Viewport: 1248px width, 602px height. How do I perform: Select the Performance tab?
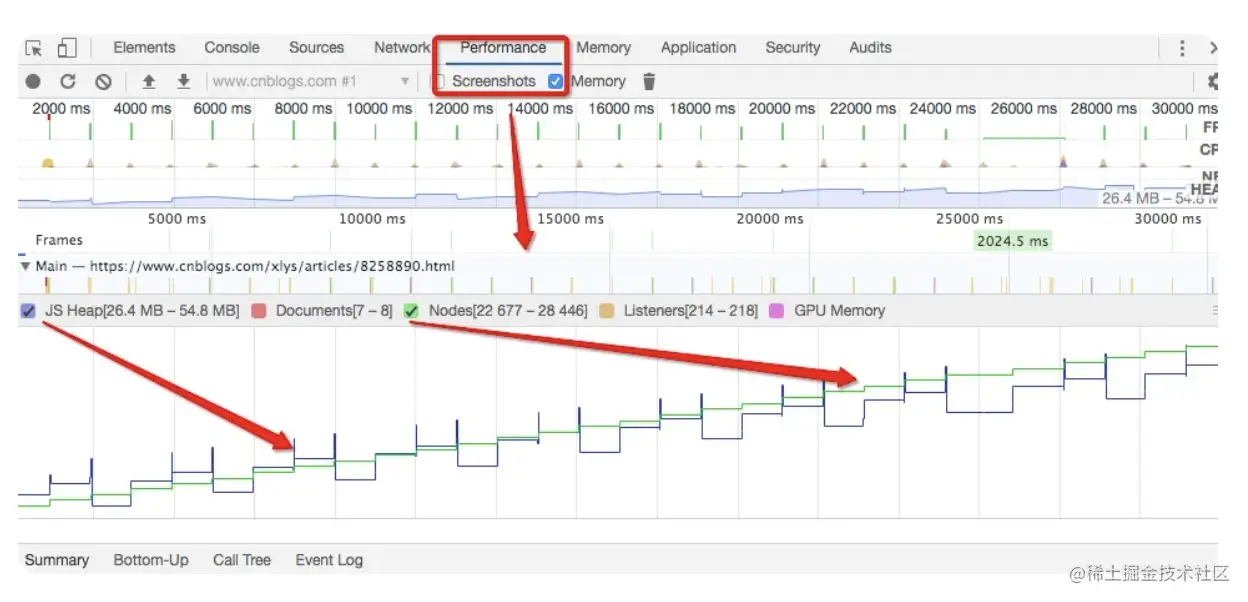coord(503,48)
